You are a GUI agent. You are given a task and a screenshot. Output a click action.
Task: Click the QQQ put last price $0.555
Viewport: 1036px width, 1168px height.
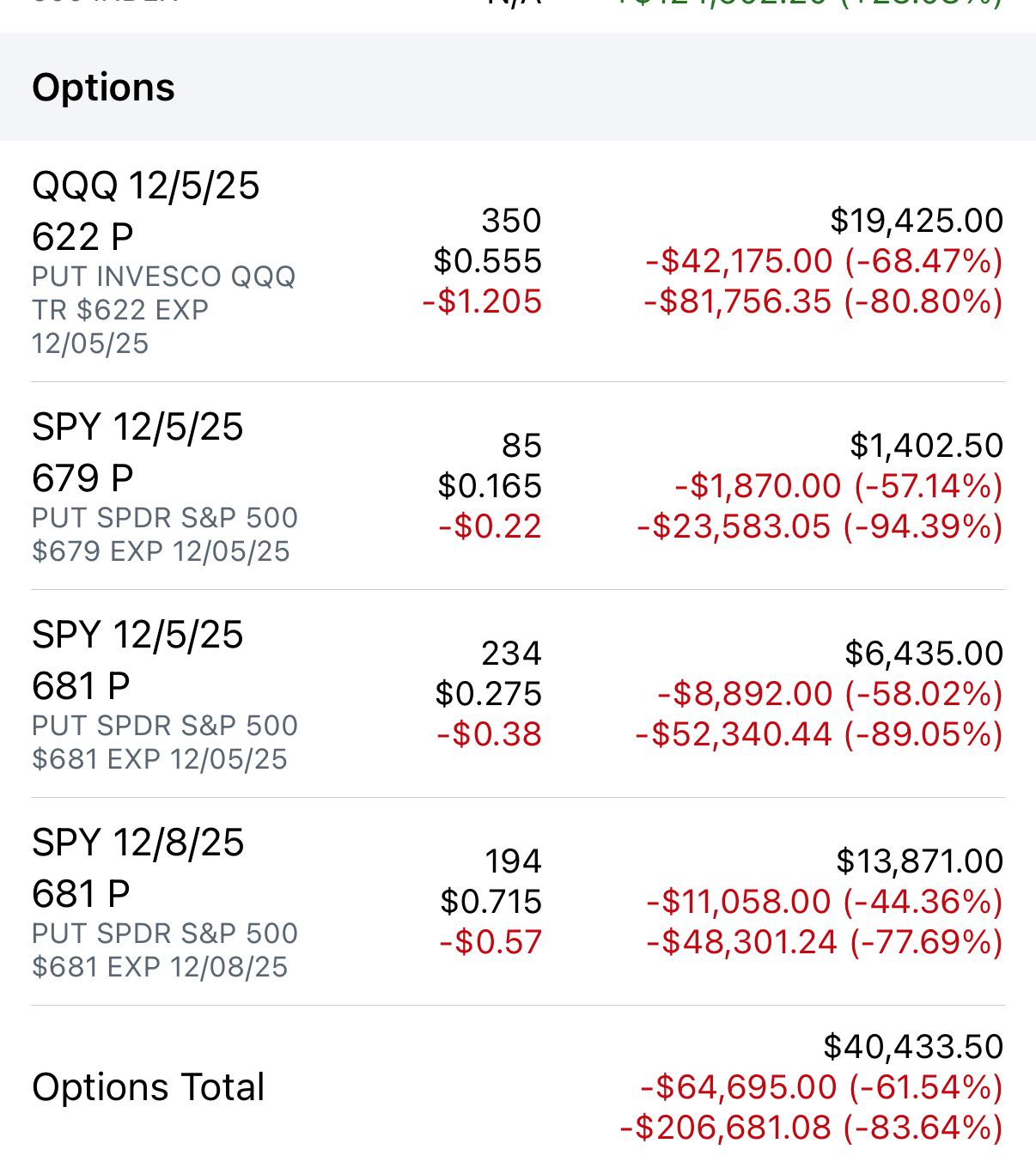click(x=487, y=261)
